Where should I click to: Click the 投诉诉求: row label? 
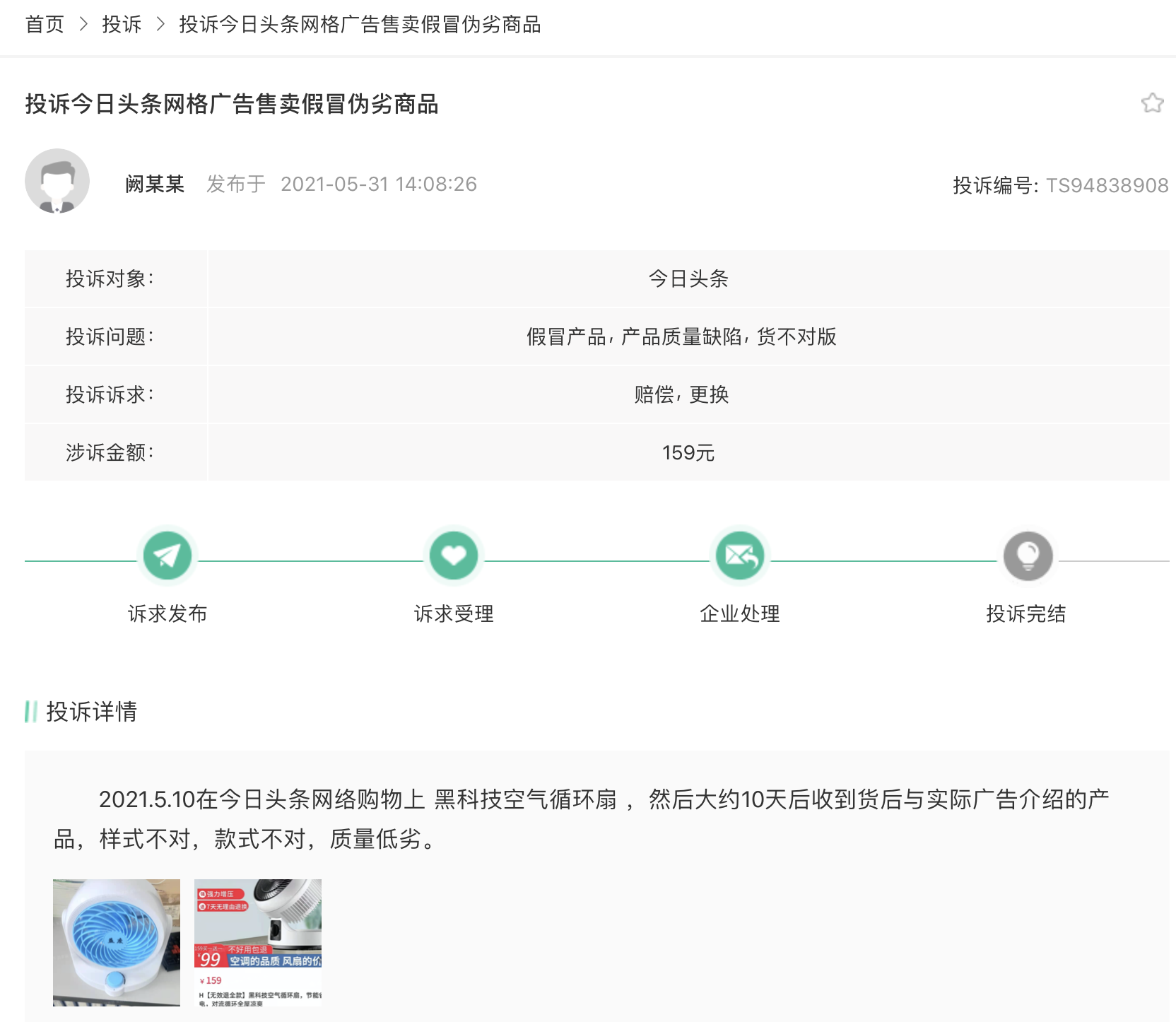coord(110,394)
